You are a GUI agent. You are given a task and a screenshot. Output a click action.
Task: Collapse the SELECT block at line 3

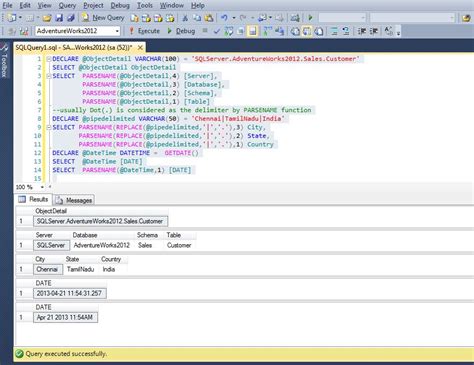[49, 76]
